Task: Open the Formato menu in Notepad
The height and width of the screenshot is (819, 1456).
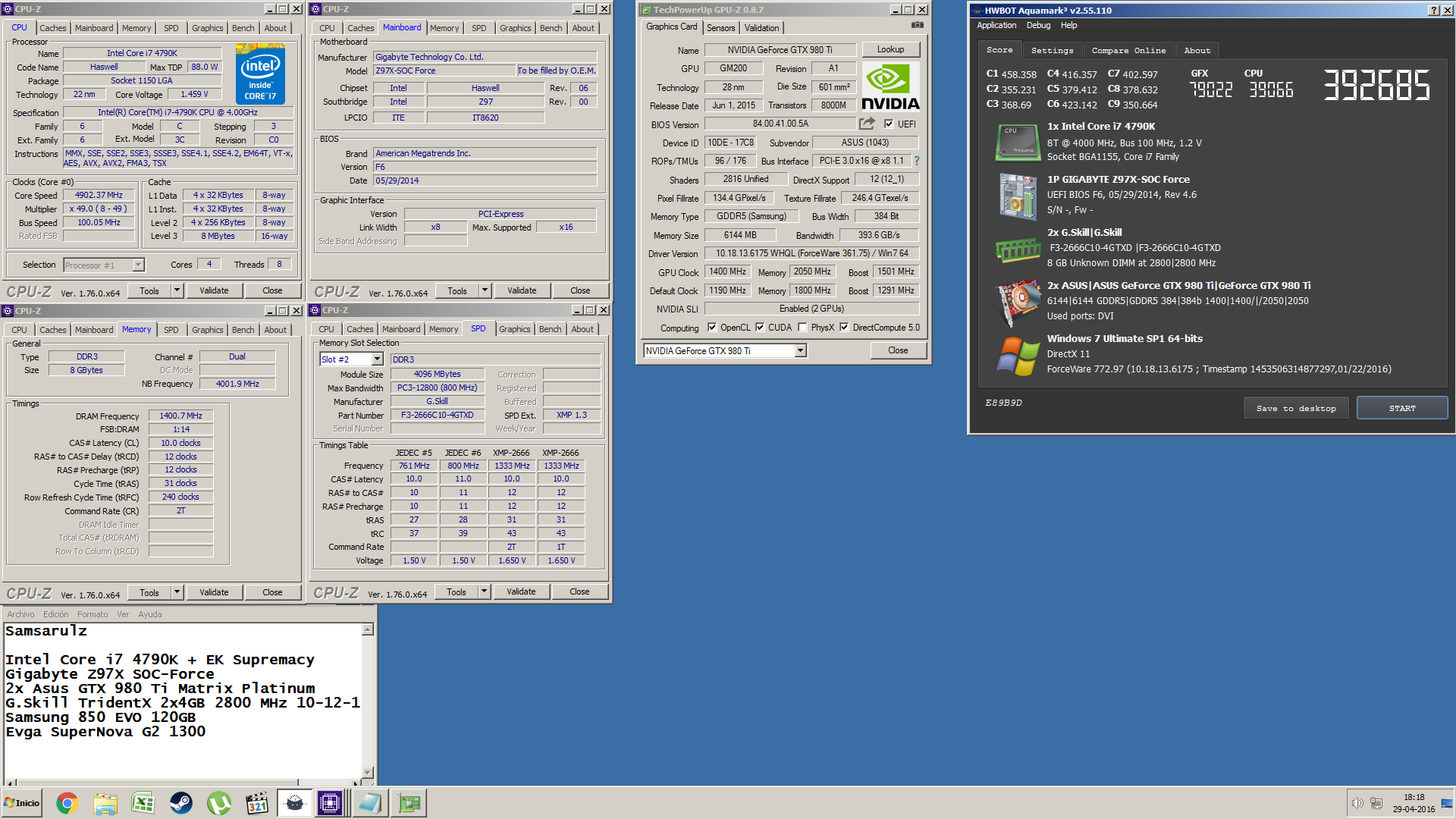Action: pos(93,614)
